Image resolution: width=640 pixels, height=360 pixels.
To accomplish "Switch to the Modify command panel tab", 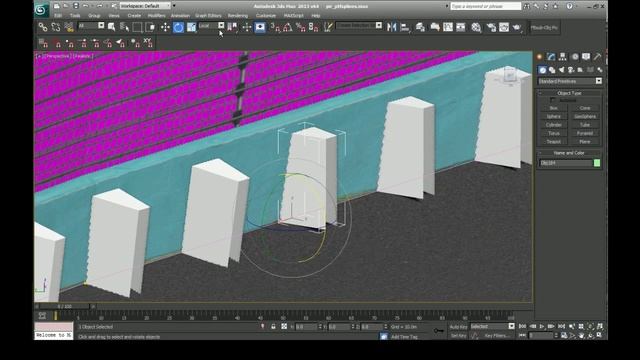I will [x=551, y=57].
